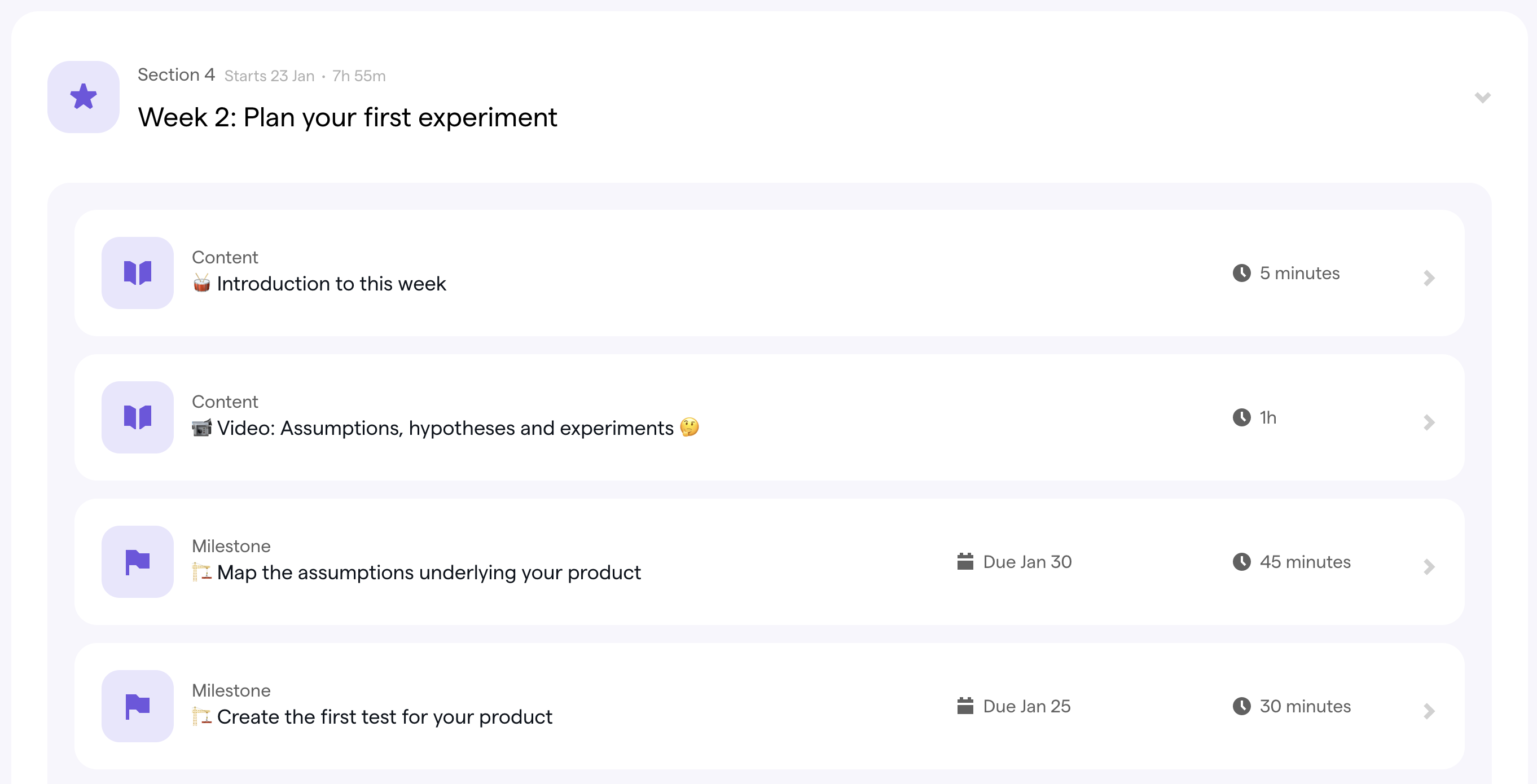1537x784 pixels.
Task: Click the right chevron on the Introduction row
Action: [1429, 278]
